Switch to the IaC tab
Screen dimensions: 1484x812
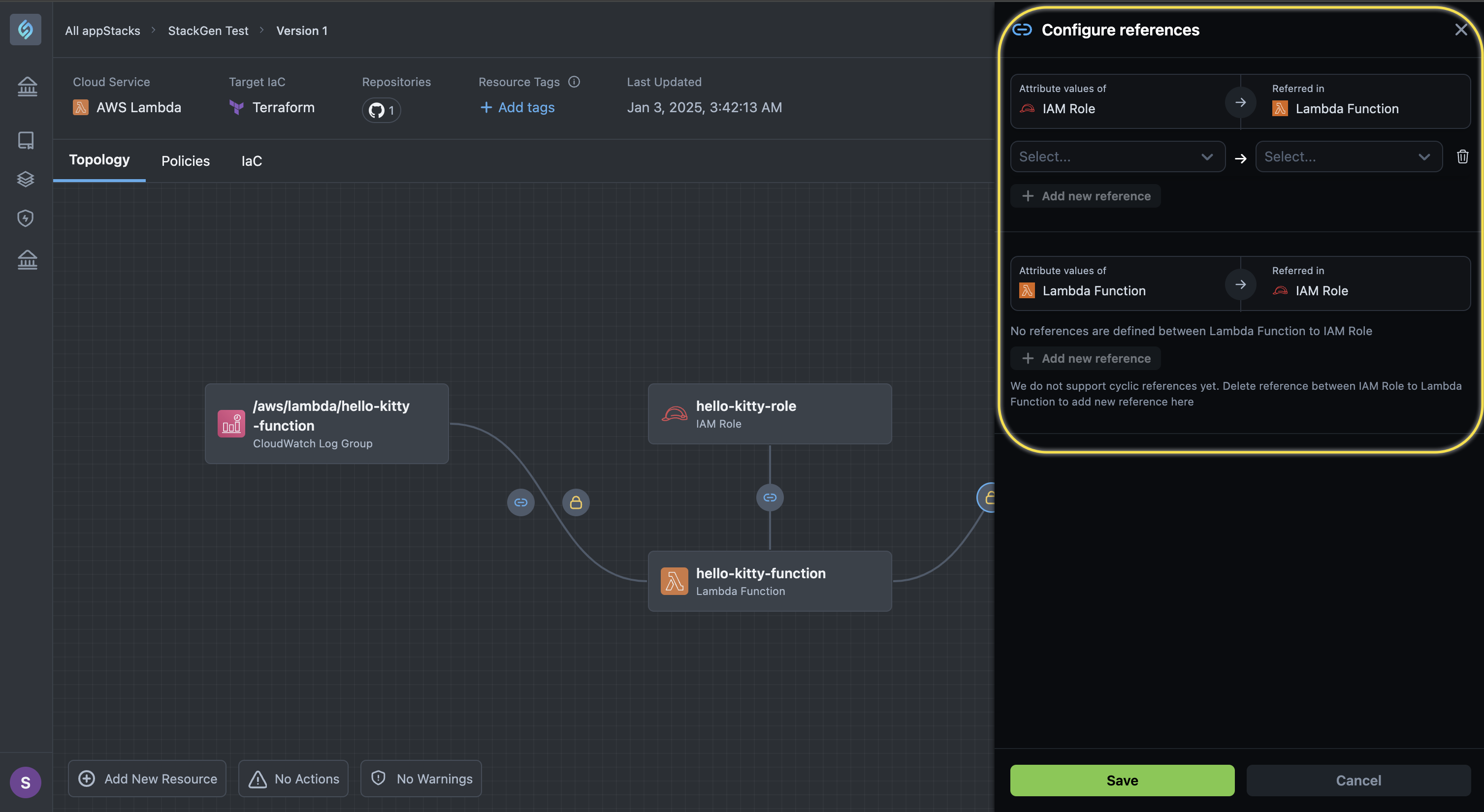coord(251,160)
